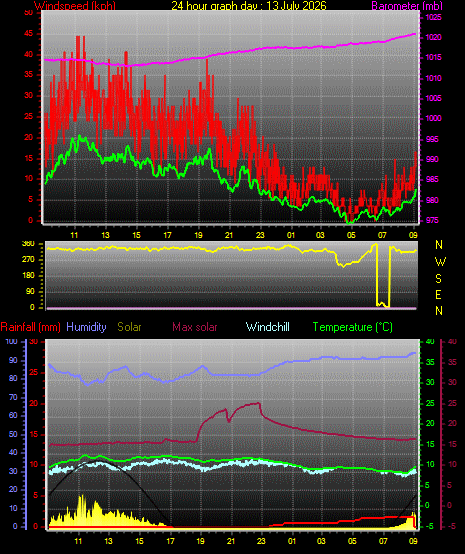This screenshot has width=465, height=554.
Task: Click the '1005' barometer axis value
Action: pos(434,98)
